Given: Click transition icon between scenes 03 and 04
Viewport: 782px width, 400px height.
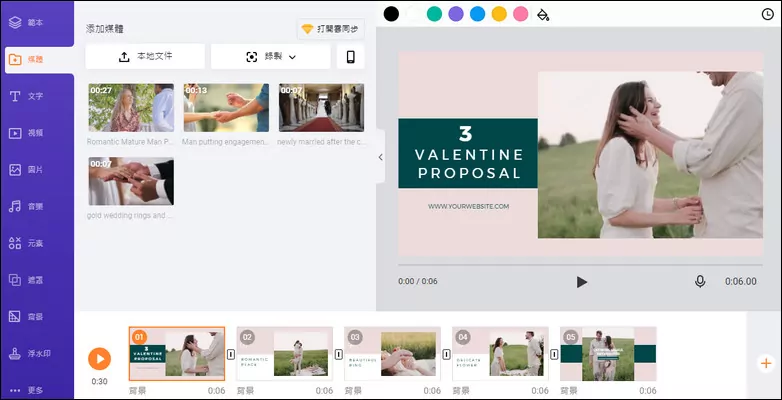Looking at the screenshot, I should 446,354.
